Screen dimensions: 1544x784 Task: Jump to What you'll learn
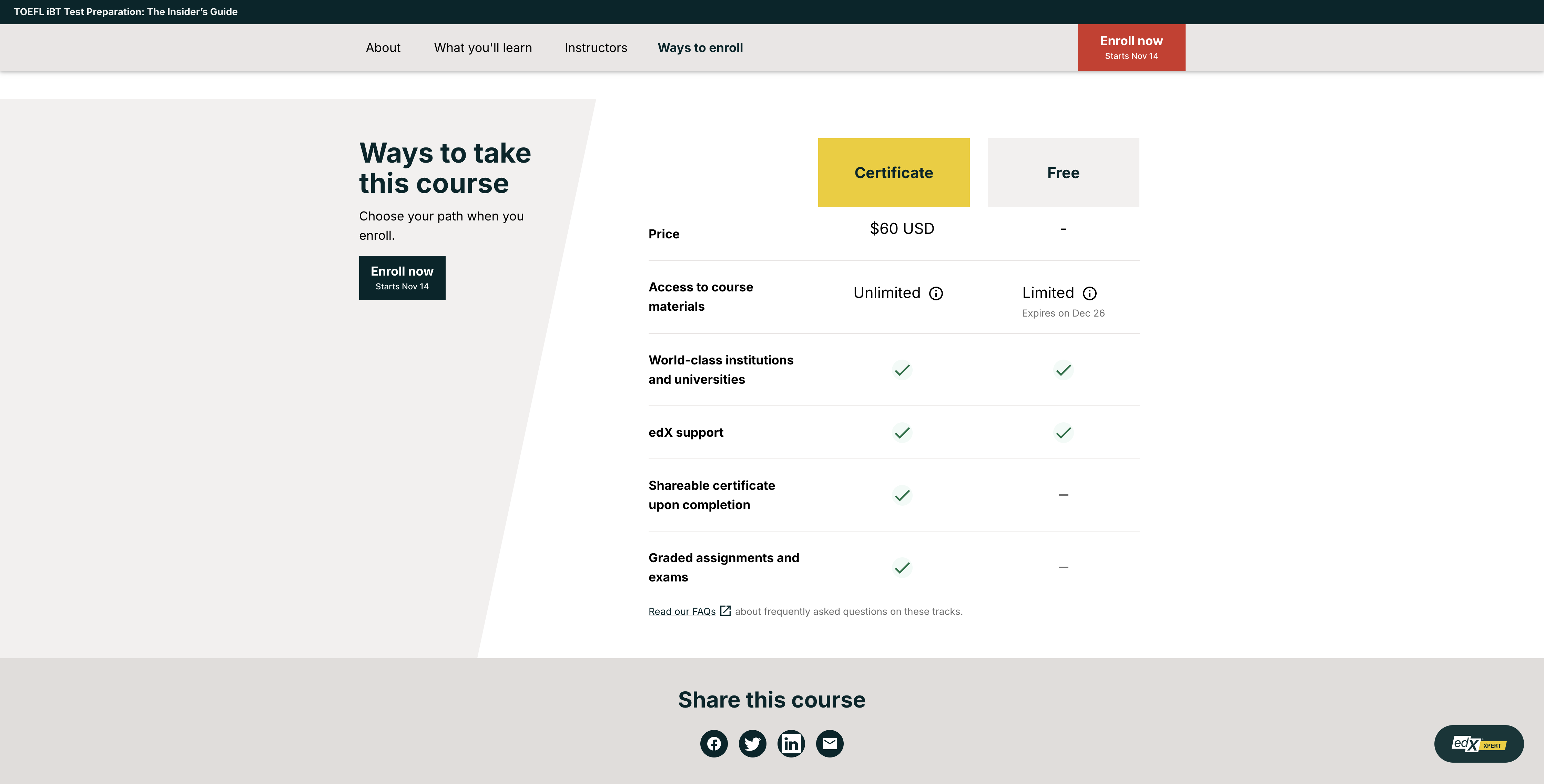point(482,48)
